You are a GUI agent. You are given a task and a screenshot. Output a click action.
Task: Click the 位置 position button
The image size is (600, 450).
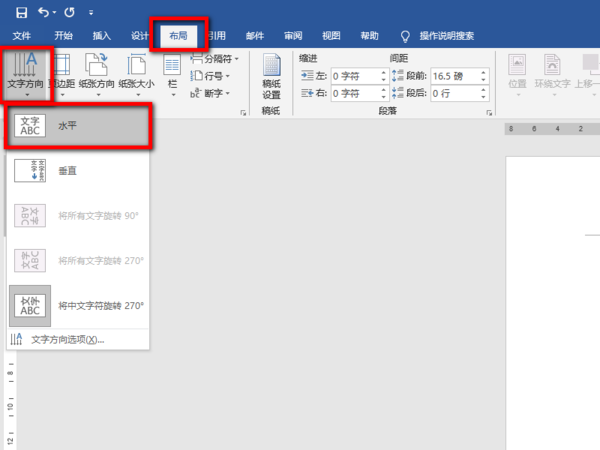click(517, 75)
